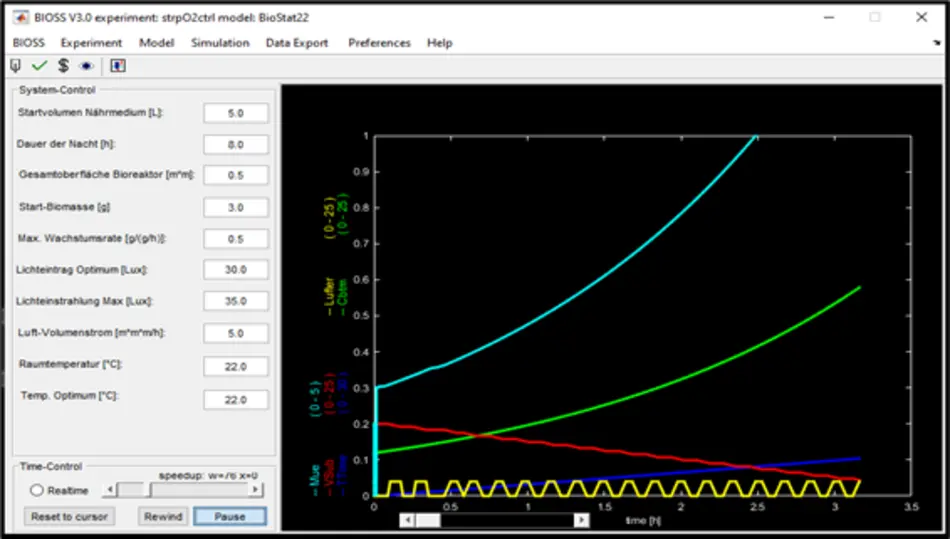Click the time-axis scrollbar's left arrow
This screenshot has height=539, width=950.
(406, 520)
